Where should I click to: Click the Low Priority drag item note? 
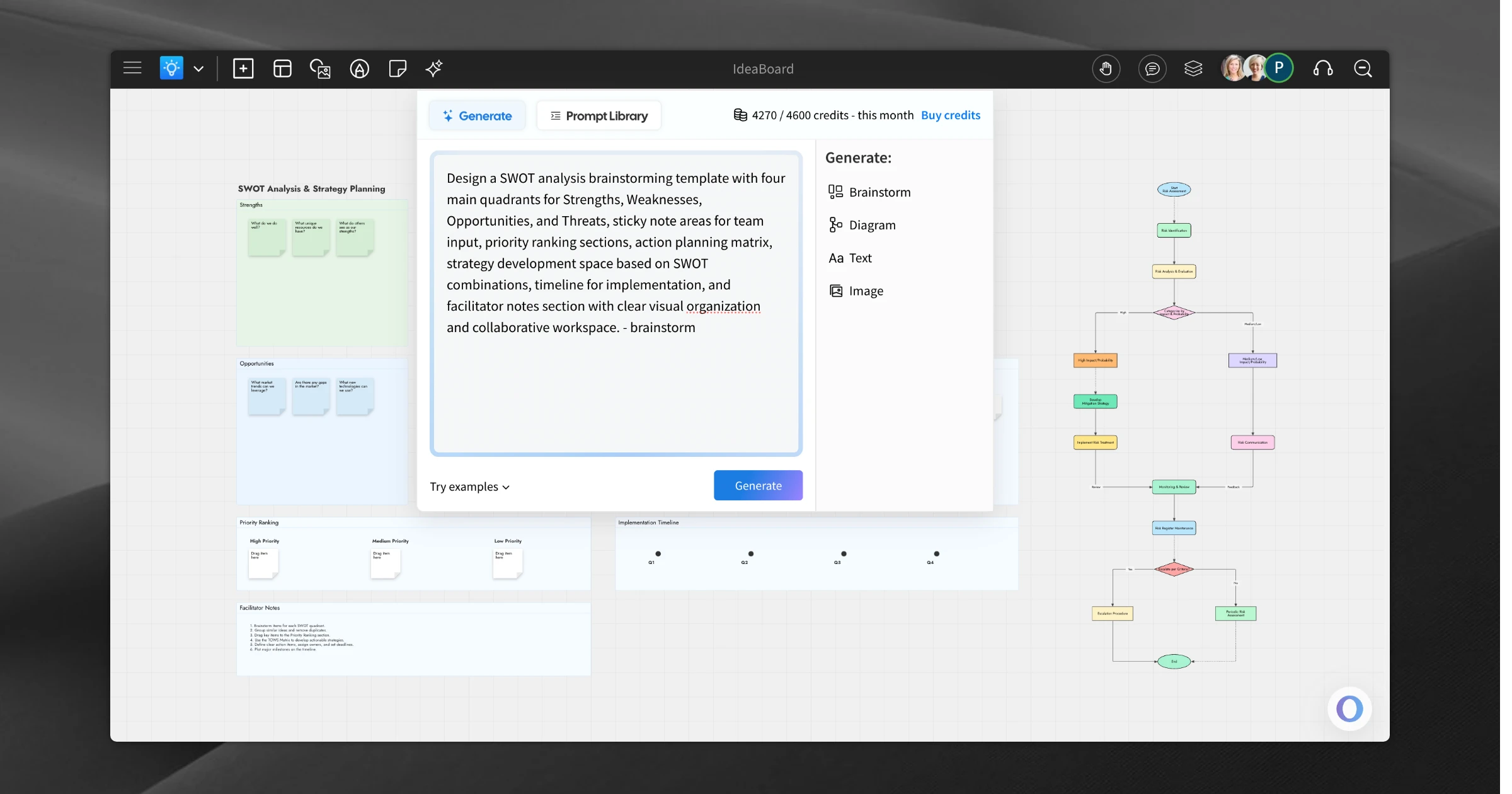[x=508, y=564]
